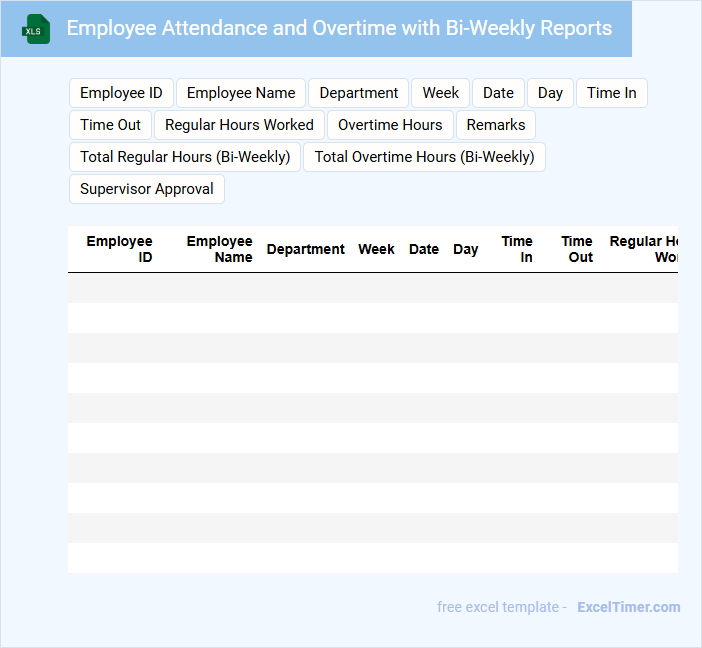Click the Department column header
Screen dimensions: 702x648
[305, 249]
